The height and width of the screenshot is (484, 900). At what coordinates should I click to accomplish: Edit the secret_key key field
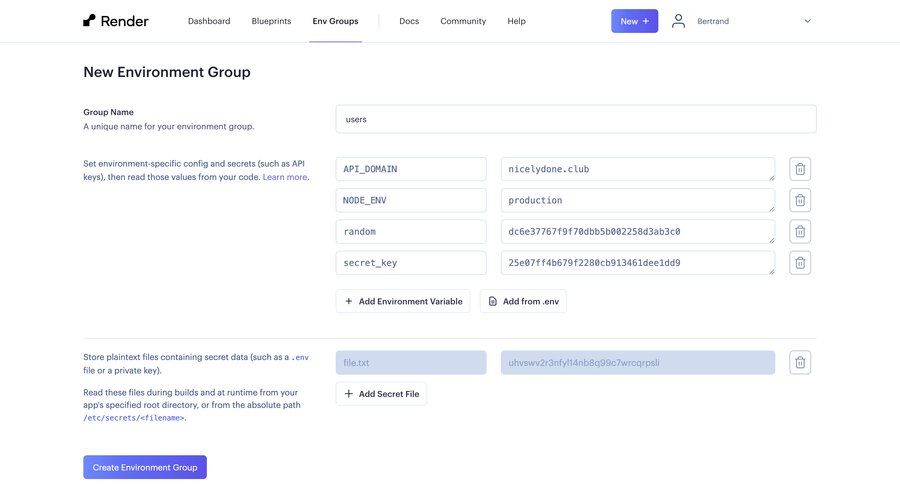pos(411,263)
